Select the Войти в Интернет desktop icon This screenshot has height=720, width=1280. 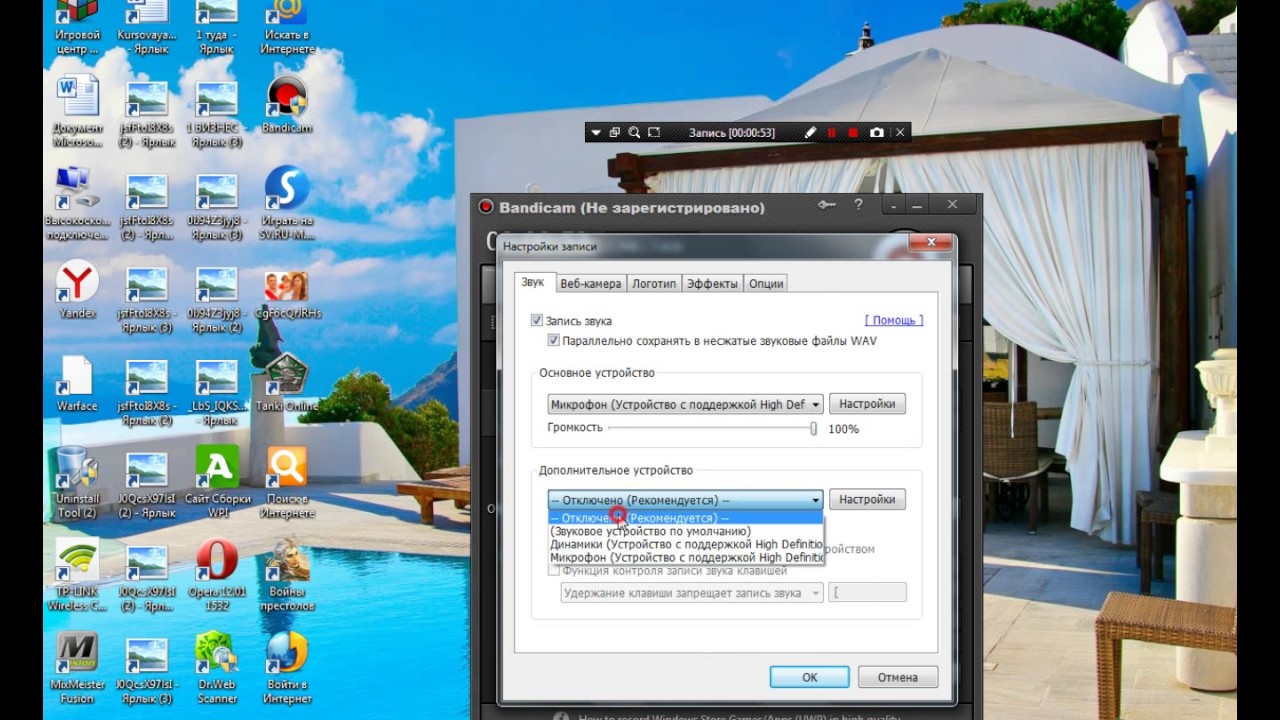click(x=287, y=668)
